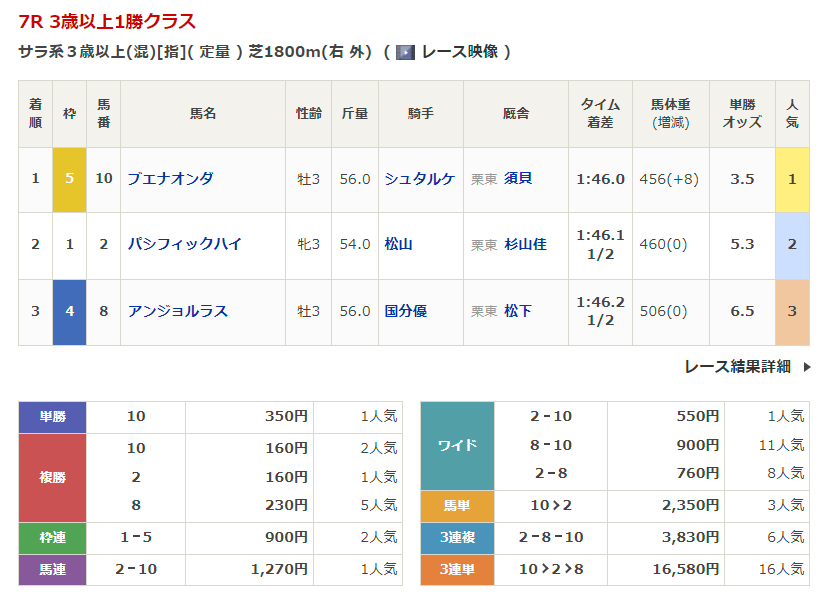824x595 pixels.
Task: Select jockey シュタルケ
Action: pyautogui.click(x=419, y=179)
